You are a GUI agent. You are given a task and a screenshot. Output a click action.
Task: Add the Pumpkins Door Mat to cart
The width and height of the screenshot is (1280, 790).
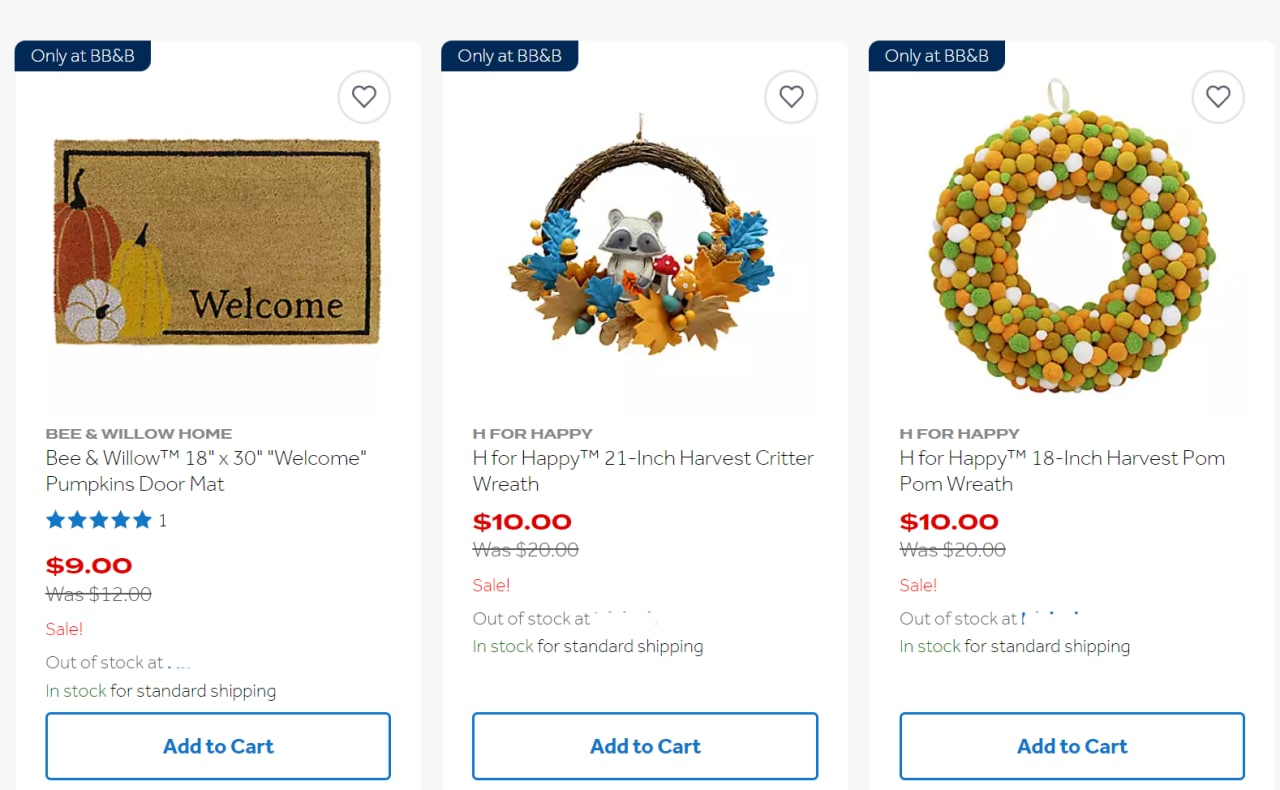pos(218,746)
